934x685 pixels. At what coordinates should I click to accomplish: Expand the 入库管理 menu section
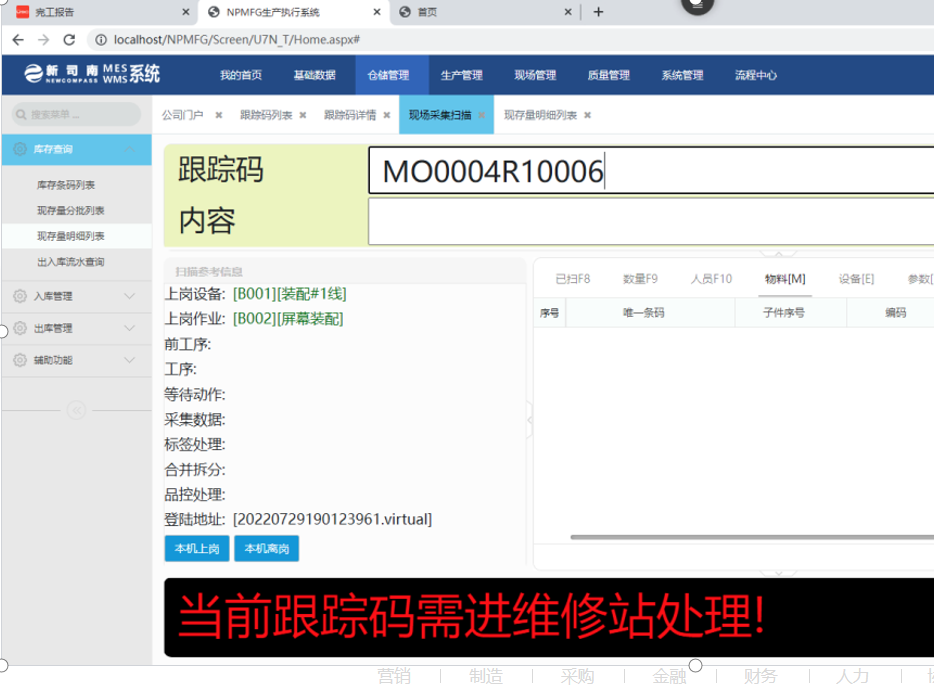(129, 296)
